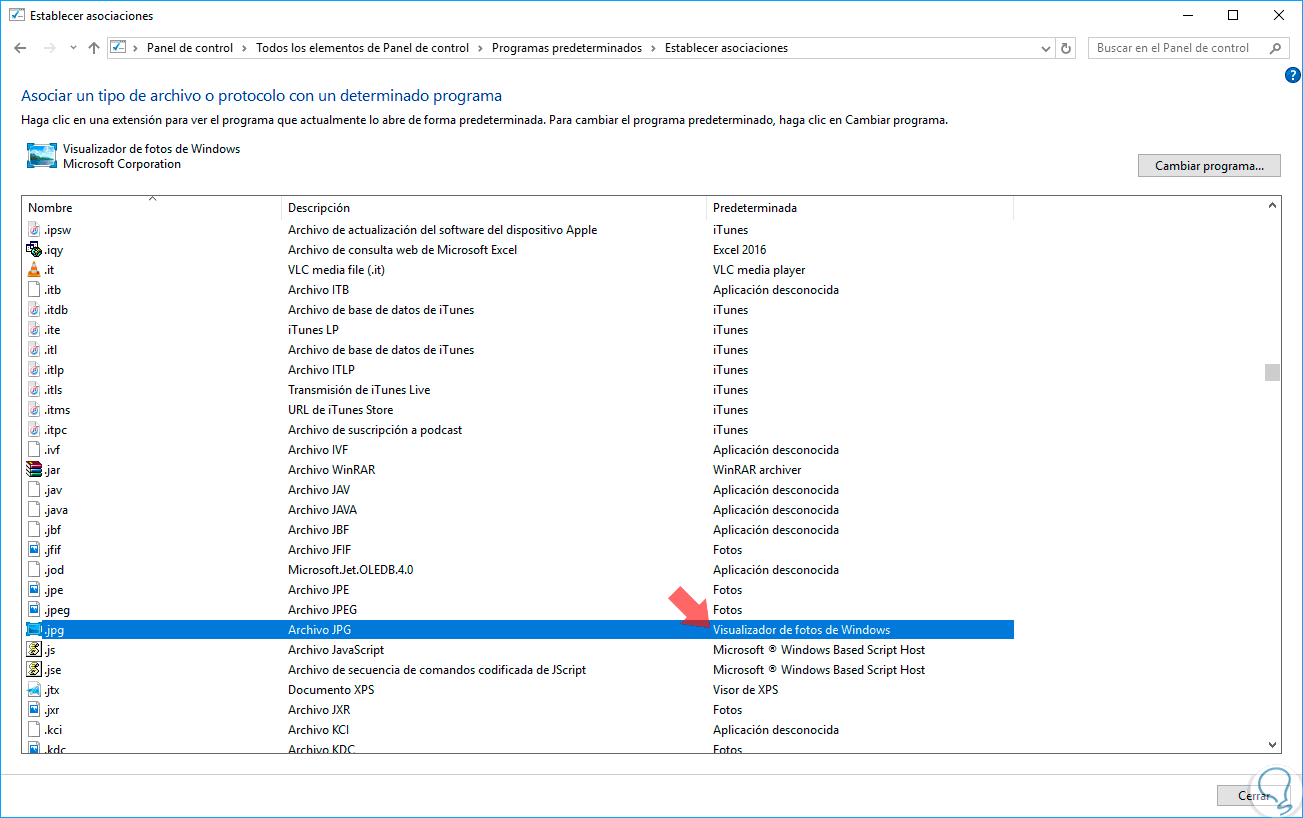Select the XPS document icon for .jtx
This screenshot has height=818, width=1303.
tap(34, 690)
